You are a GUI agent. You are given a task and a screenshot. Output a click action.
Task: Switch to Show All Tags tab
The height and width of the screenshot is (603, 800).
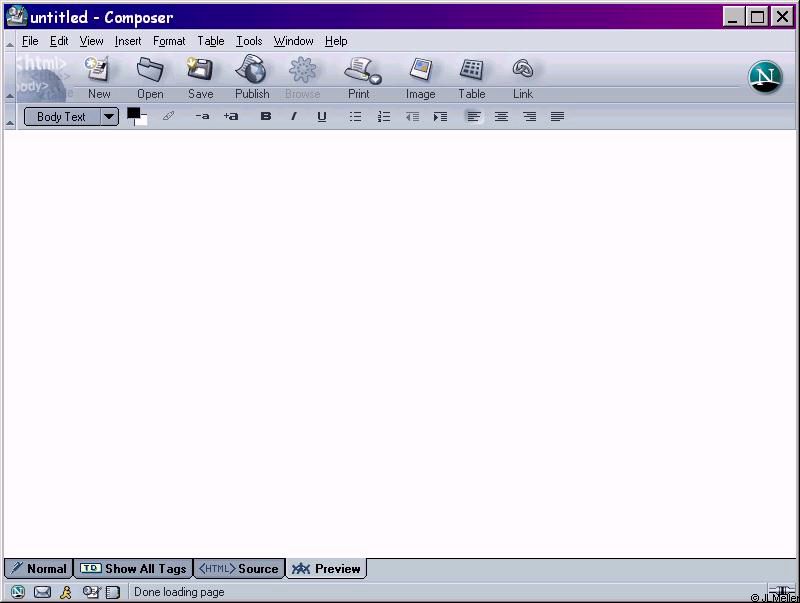pyautogui.click(x=133, y=568)
